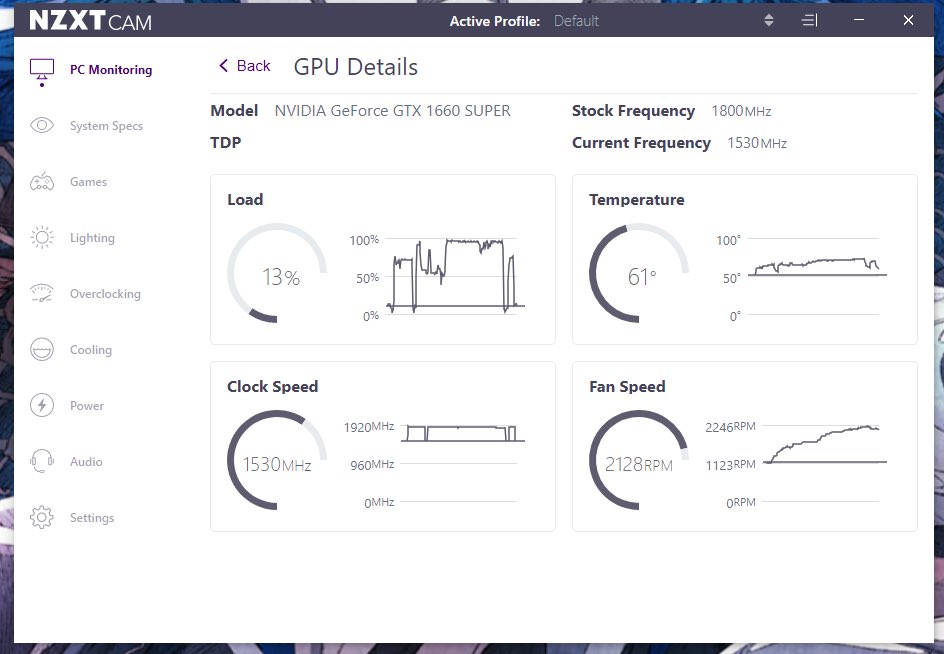944x654 pixels.
Task: Switch to the Lighting section
Action: 92,238
